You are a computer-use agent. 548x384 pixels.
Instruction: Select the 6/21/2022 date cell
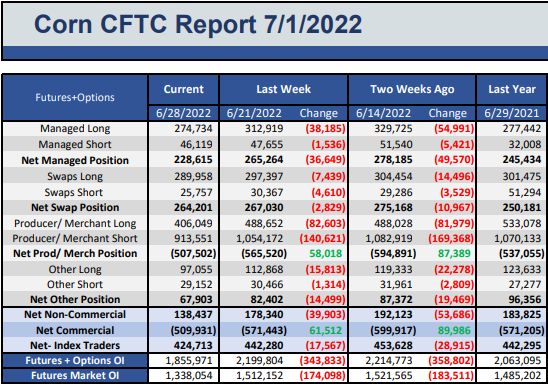coord(254,113)
